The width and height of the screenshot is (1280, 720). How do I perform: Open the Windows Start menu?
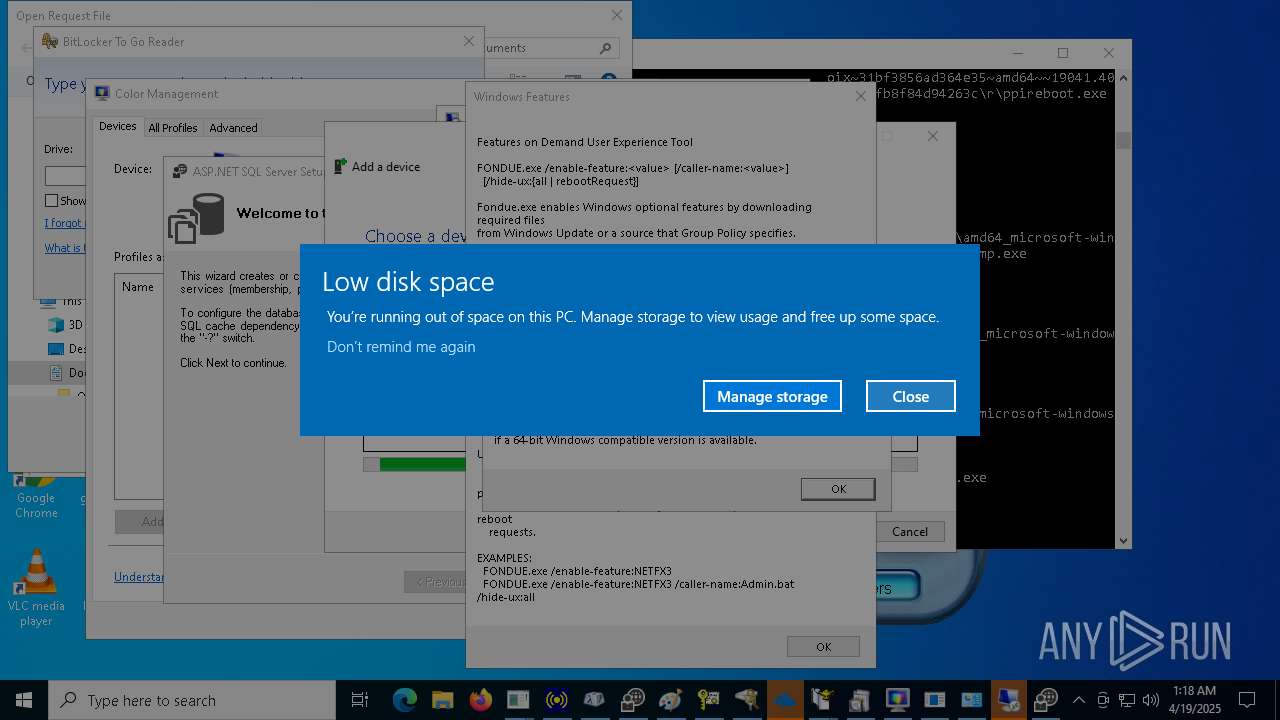click(x=23, y=700)
